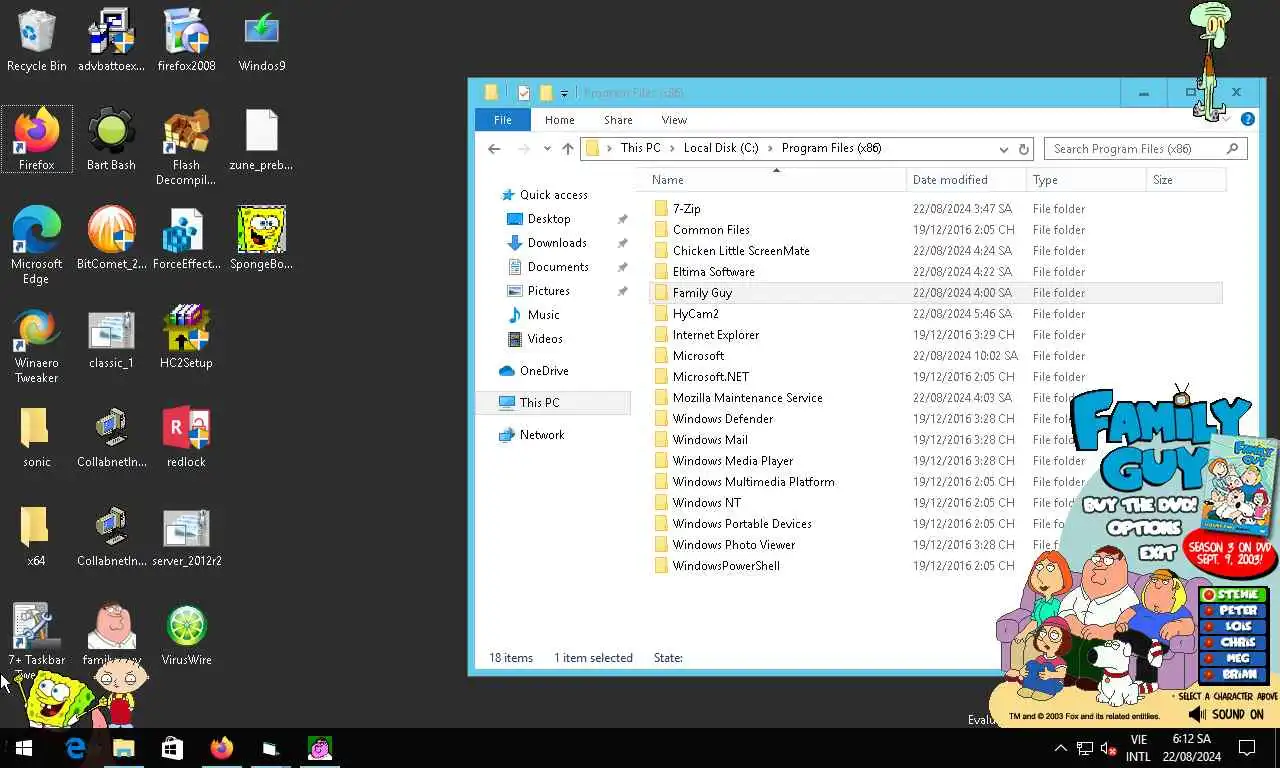Open the Recycle Bin desktop icon
Image resolution: width=1280 pixels, height=768 pixels.
[36, 40]
